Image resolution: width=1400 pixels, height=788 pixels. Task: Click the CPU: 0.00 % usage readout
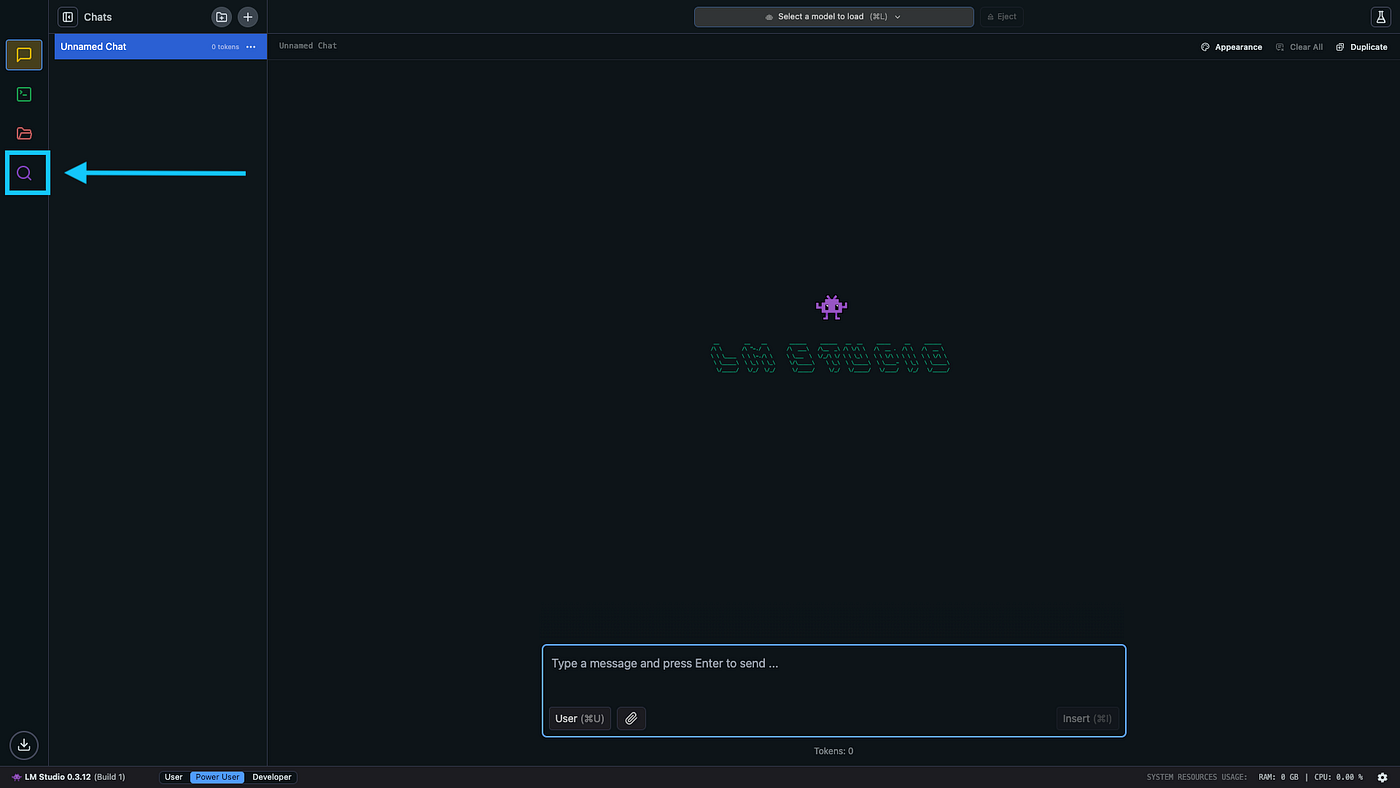click(1337, 777)
